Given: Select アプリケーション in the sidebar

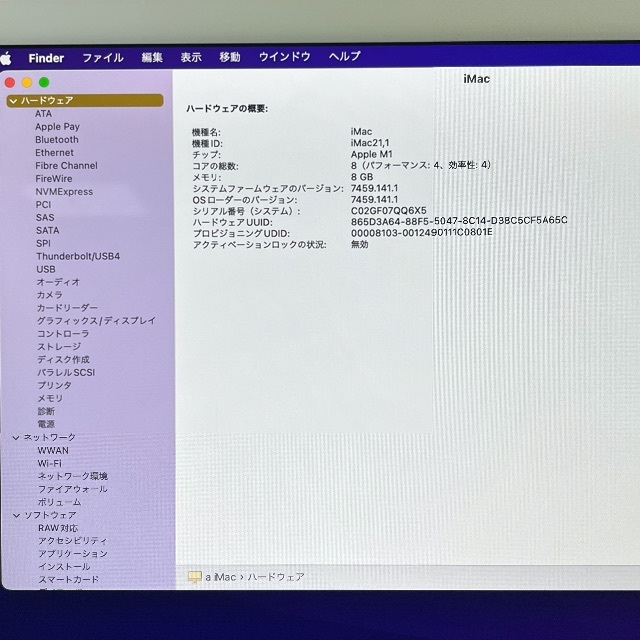Looking at the screenshot, I should [73, 554].
